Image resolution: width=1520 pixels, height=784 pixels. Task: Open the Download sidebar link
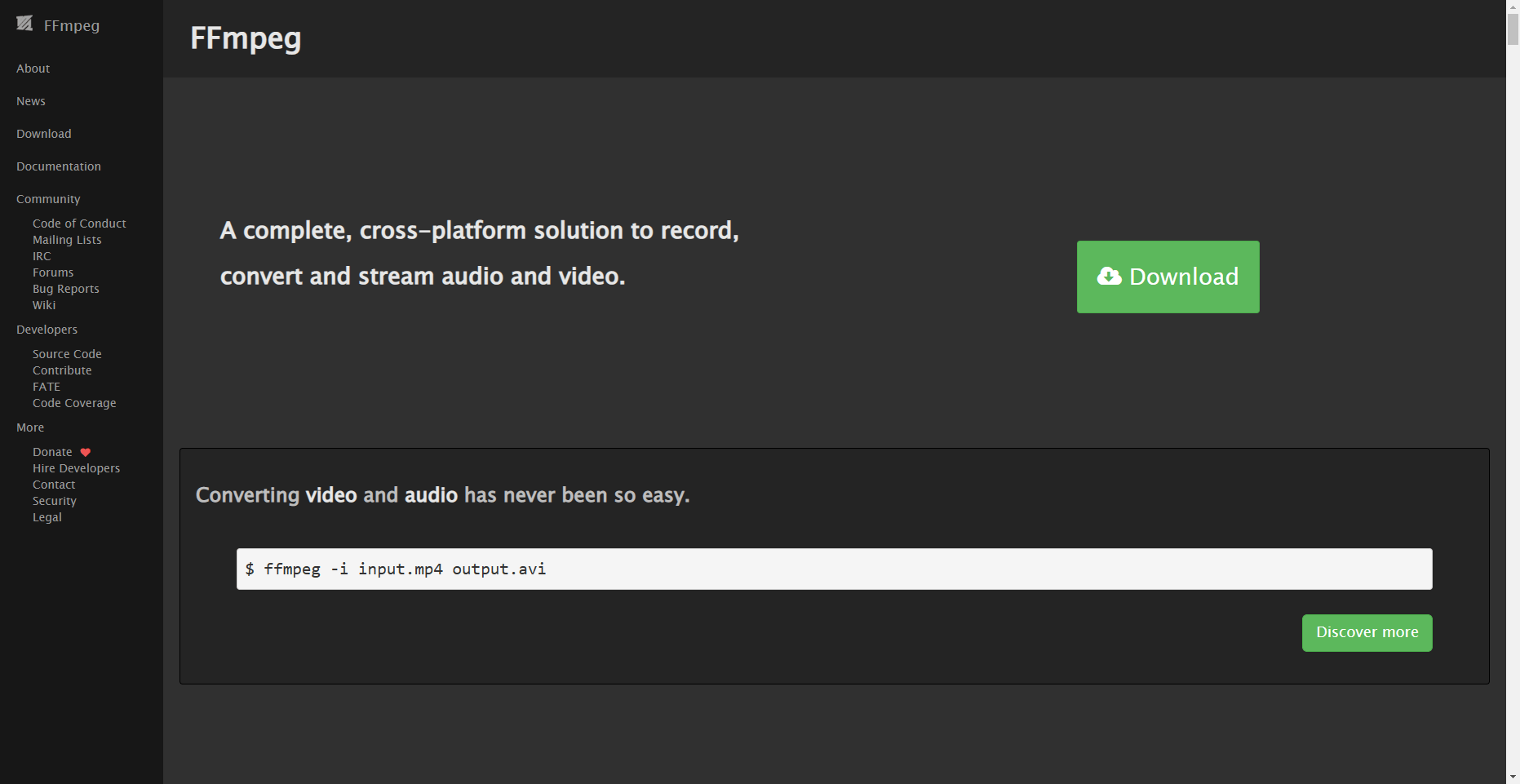44,134
